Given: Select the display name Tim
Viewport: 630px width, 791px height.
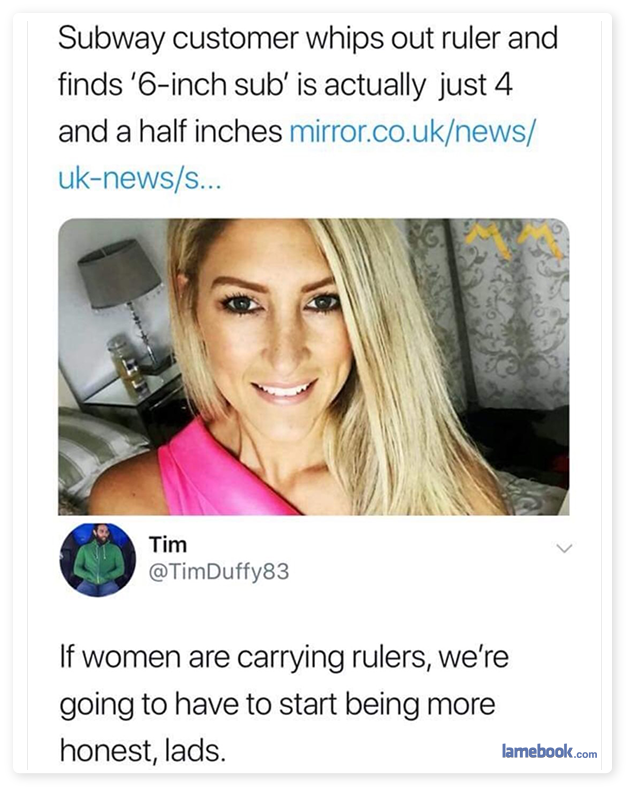Looking at the screenshot, I should pyautogui.click(x=167, y=545).
